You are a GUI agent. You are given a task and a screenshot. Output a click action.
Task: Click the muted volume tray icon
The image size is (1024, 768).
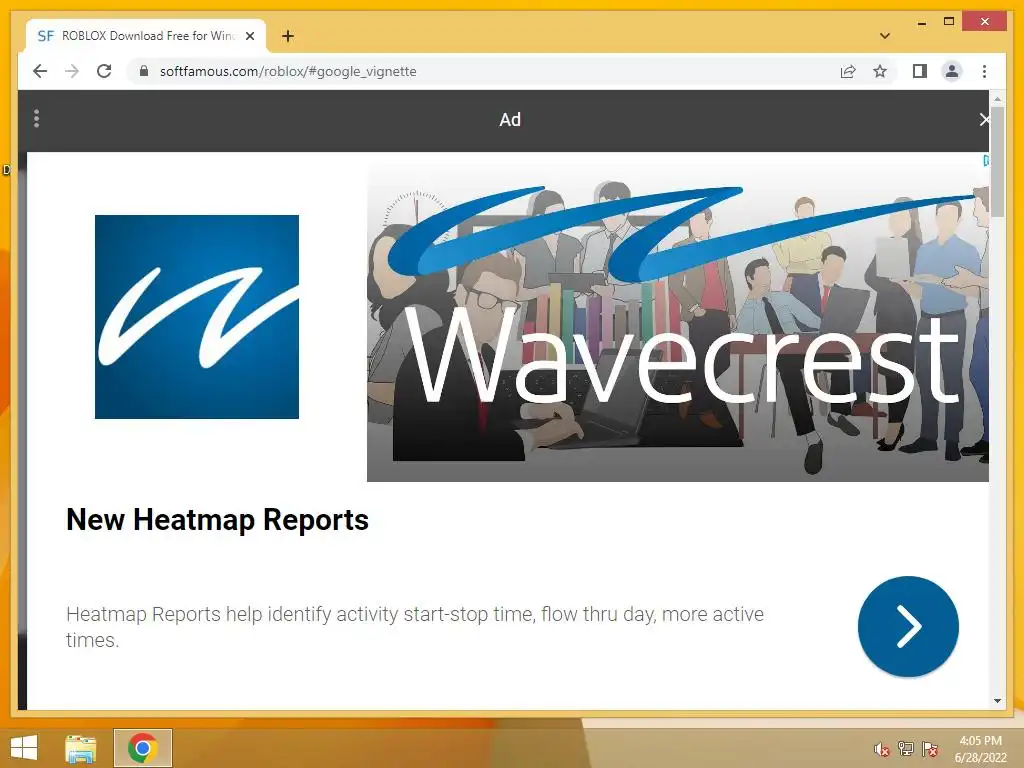pyautogui.click(x=881, y=749)
